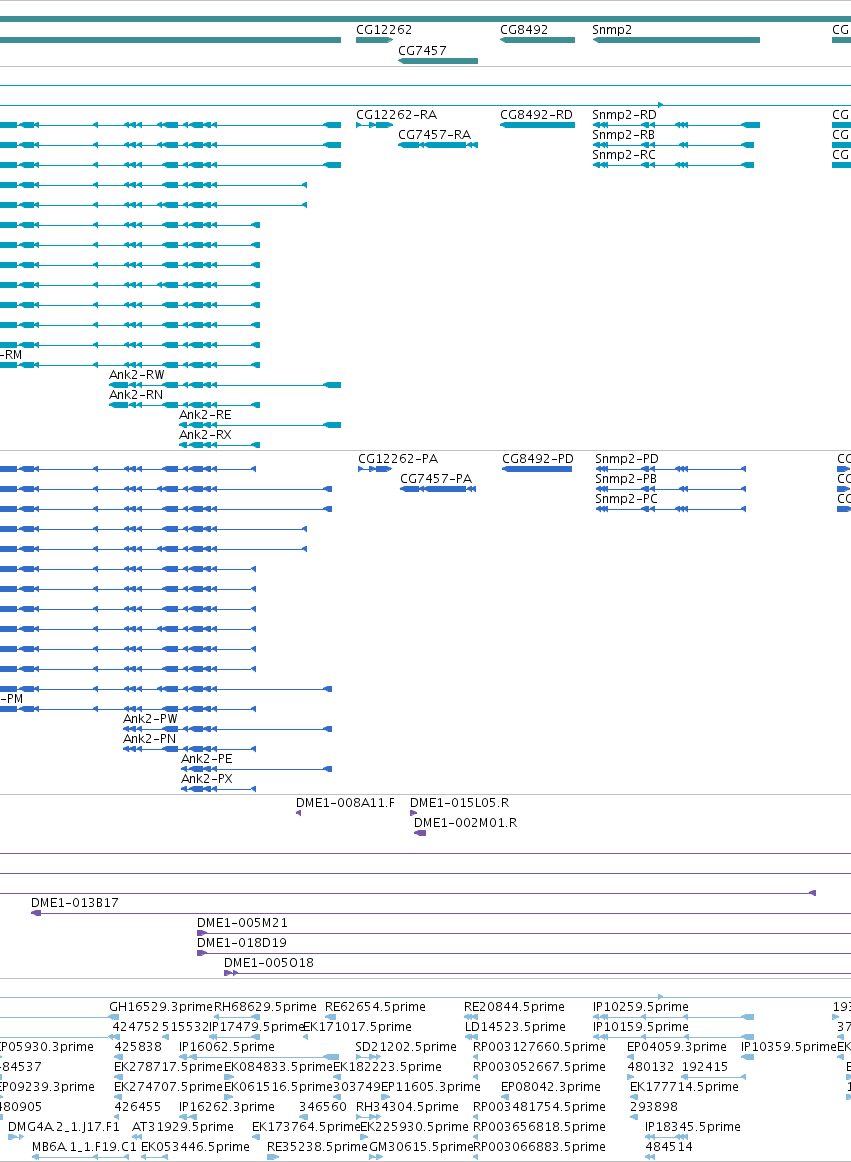Open the CG8492 gene label
This screenshot has width=851, height=1162.
pos(524,30)
